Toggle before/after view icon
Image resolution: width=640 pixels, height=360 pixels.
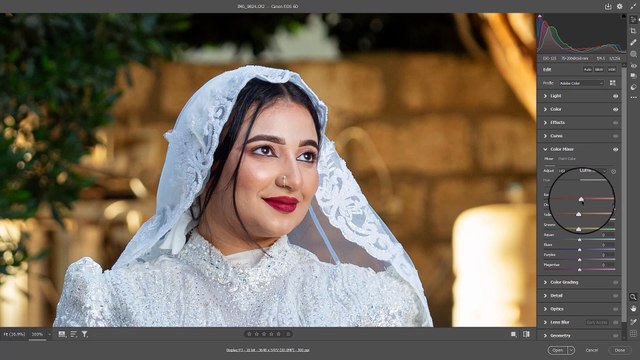coord(527,334)
